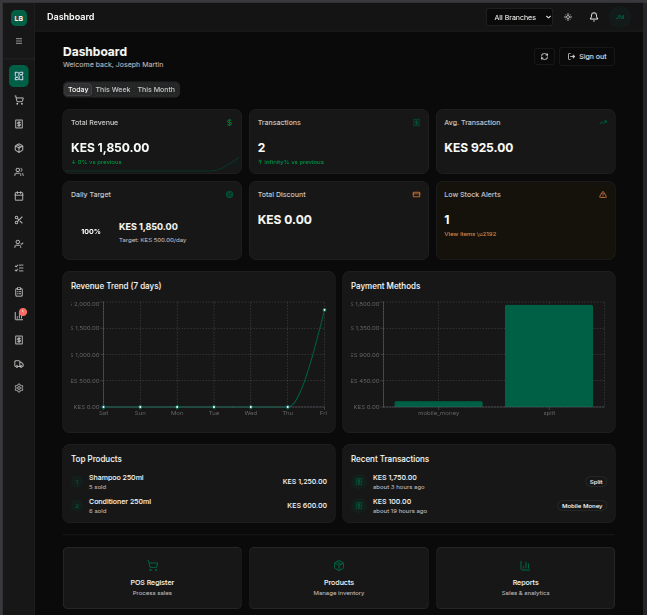Image resolution: width=647 pixels, height=615 pixels.
Task: Open the checklist tasks sidebar icon
Action: tap(19, 268)
